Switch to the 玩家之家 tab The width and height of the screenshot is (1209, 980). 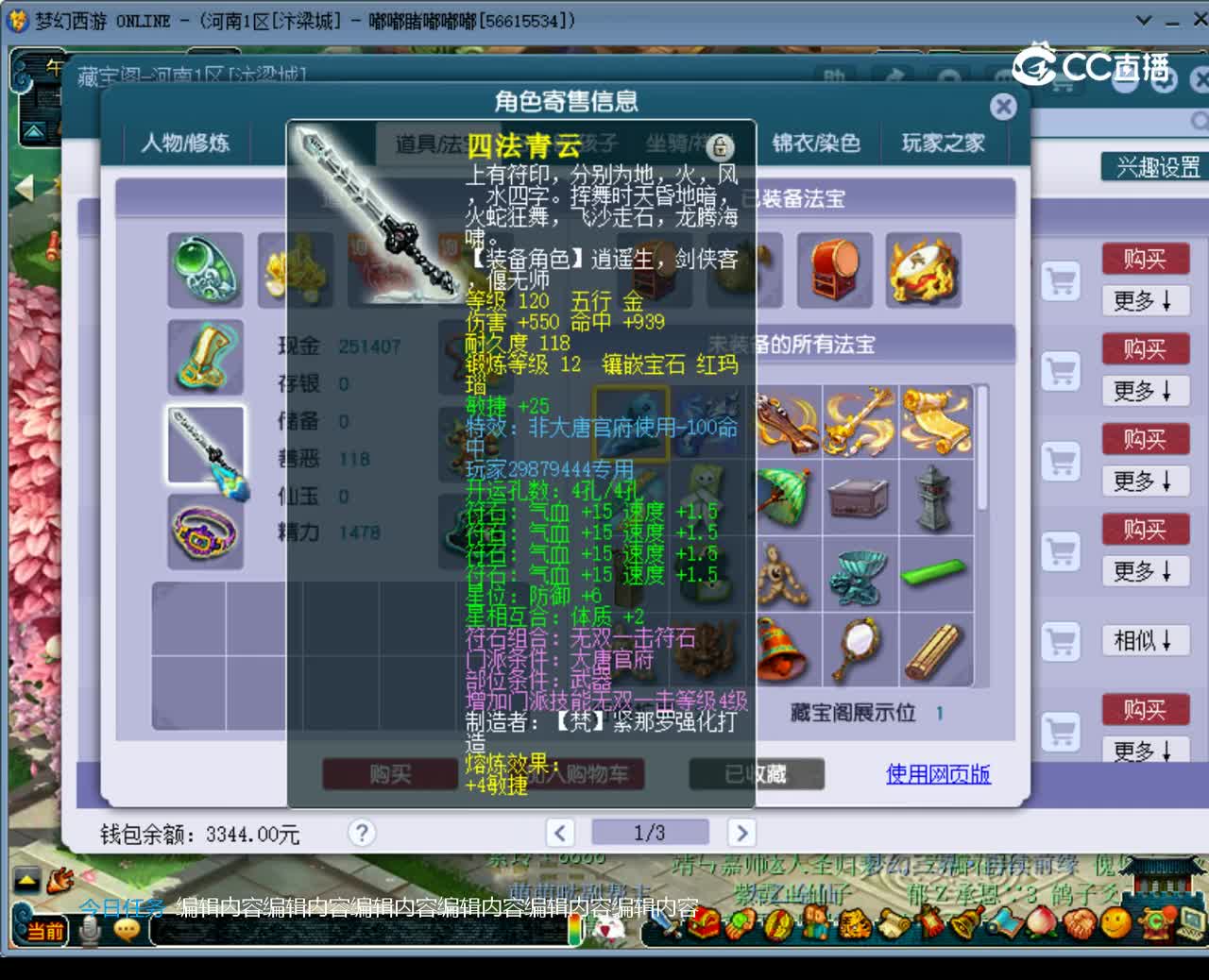[x=943, y=144]
